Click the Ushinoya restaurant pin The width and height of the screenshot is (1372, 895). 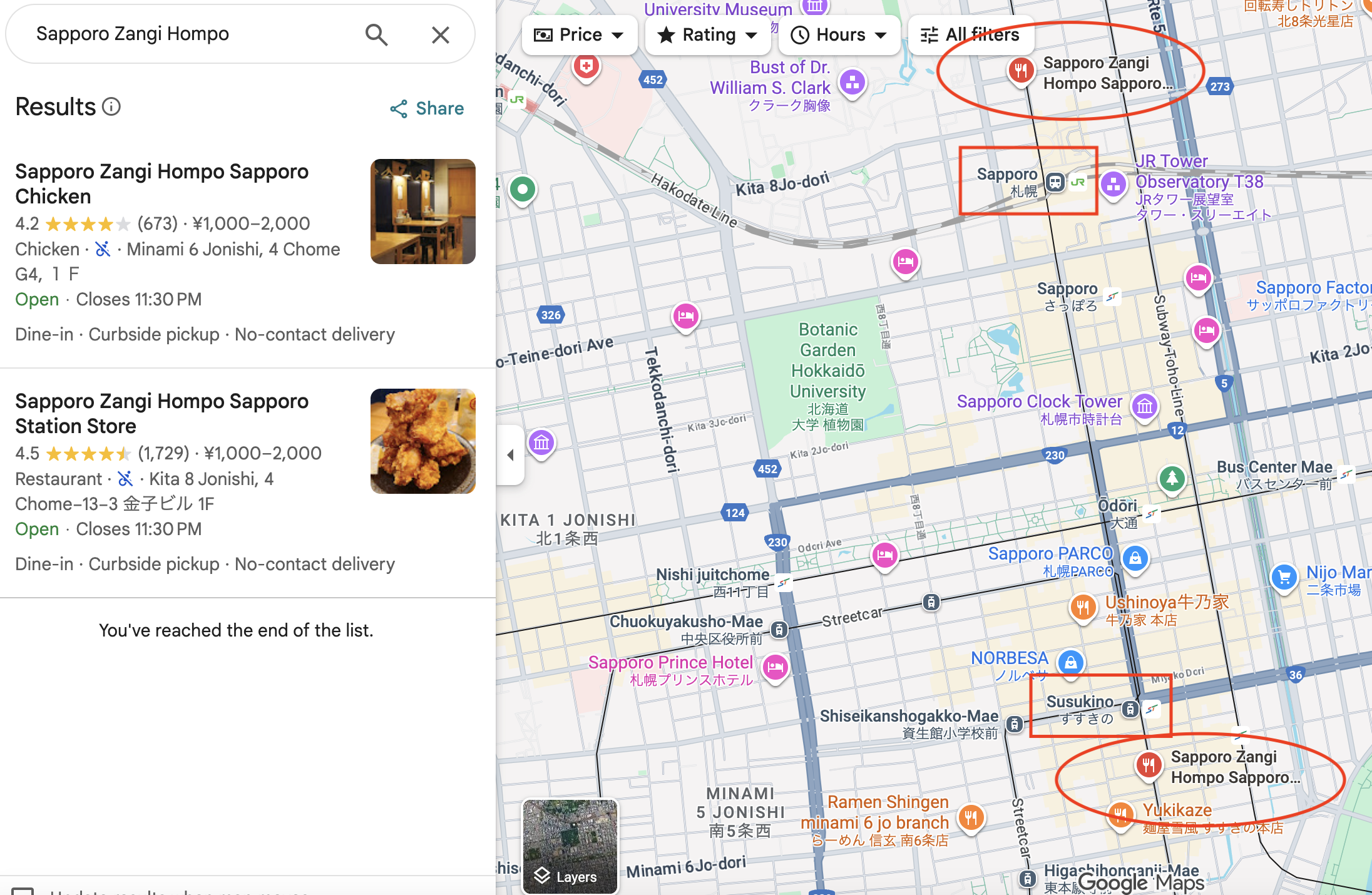(1083, 606)
